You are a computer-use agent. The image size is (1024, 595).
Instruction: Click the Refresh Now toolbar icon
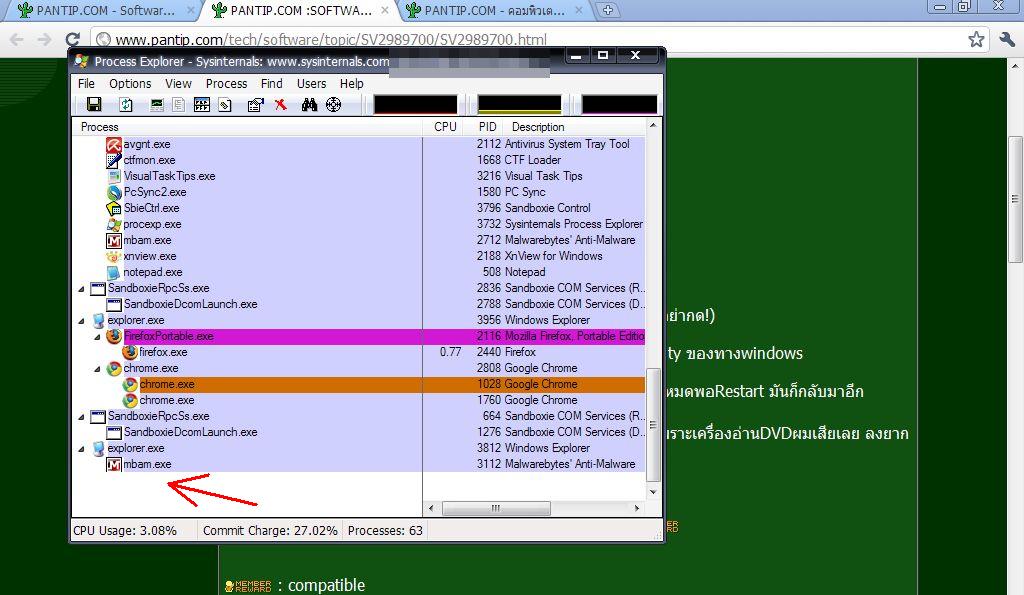coord(126,105)
